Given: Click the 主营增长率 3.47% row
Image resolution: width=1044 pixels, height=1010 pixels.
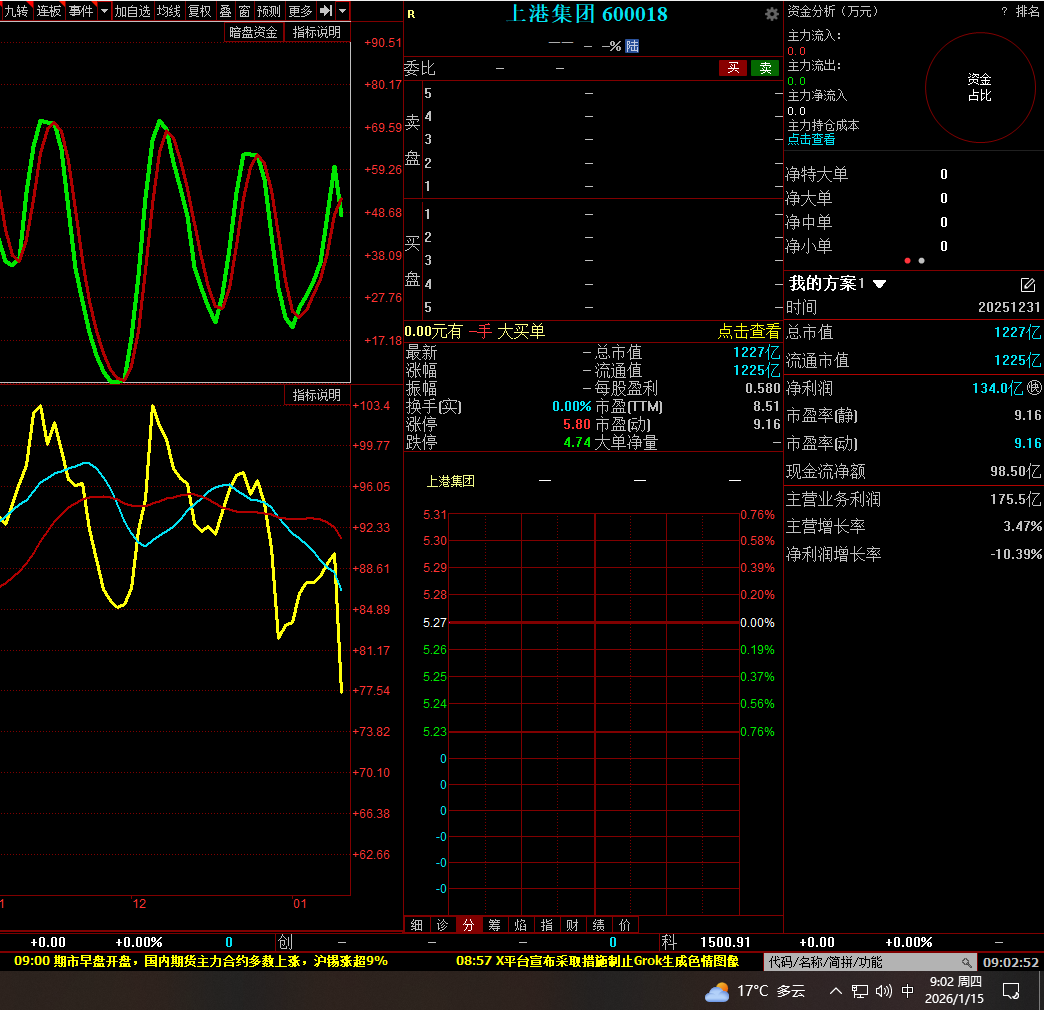Looking at the screenshot, I should pyautogui.click(x=914, y=526).
